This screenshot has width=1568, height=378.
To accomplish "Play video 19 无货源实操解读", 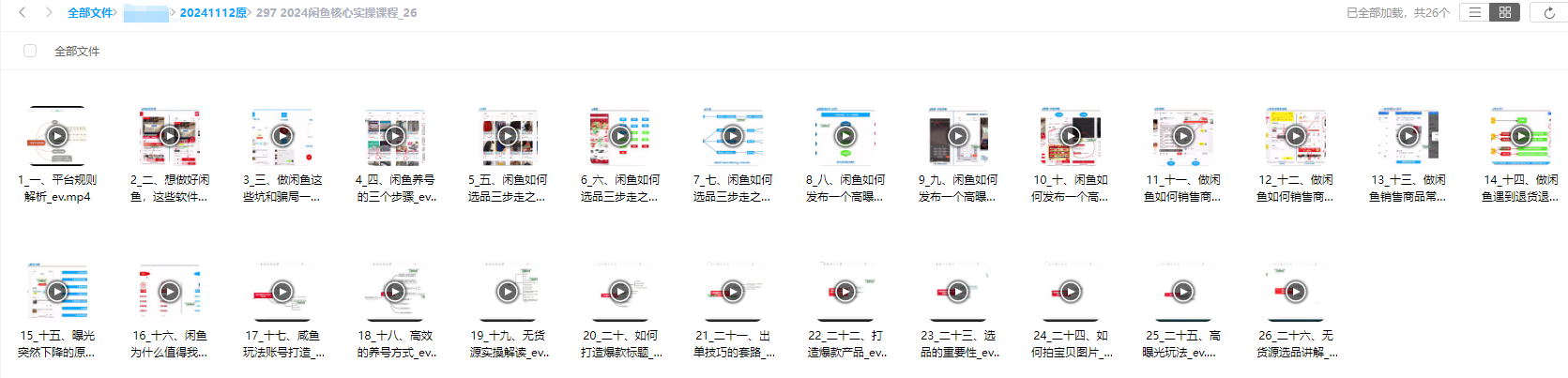I will [x=508, y=292].
